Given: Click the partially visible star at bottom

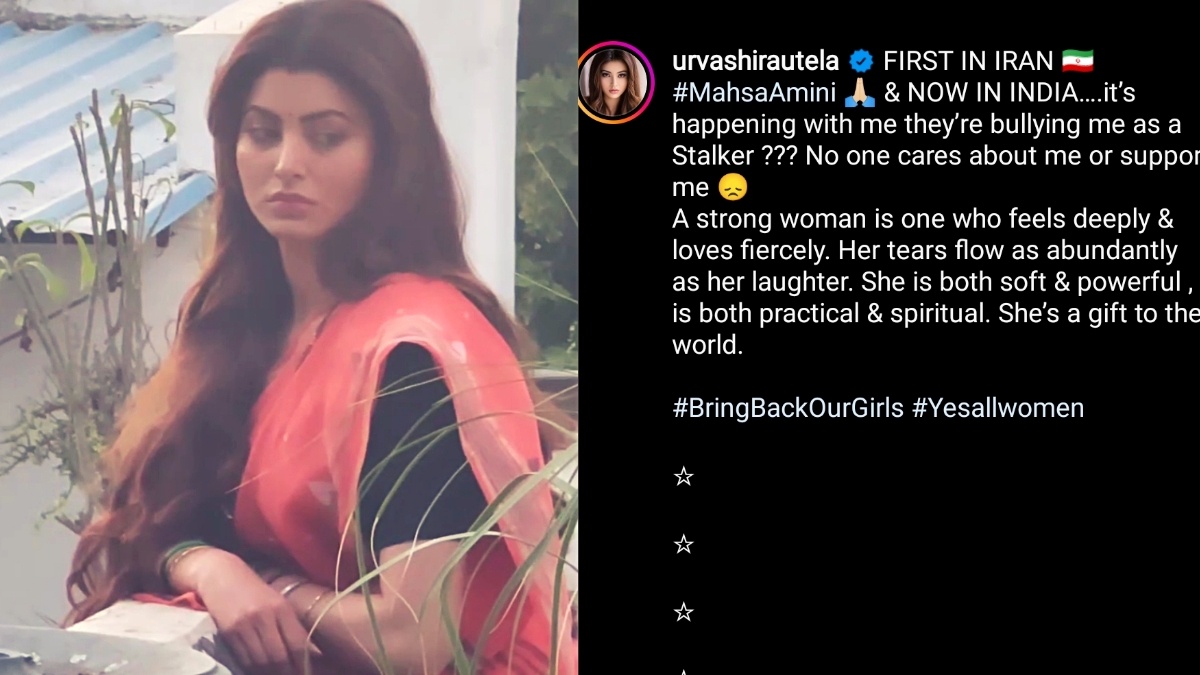Looking at the screenshot, I should click(683, 671).
